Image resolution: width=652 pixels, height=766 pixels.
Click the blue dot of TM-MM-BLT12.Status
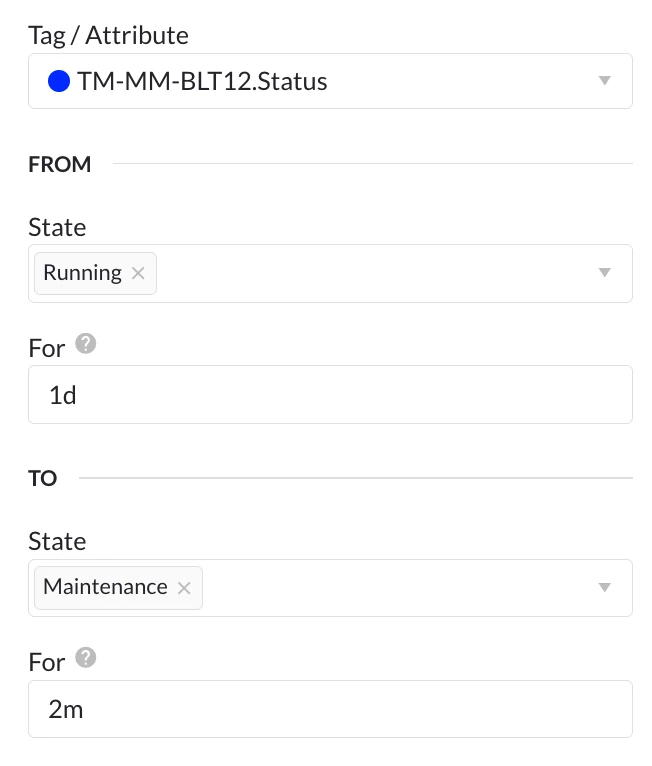point(59,81)
